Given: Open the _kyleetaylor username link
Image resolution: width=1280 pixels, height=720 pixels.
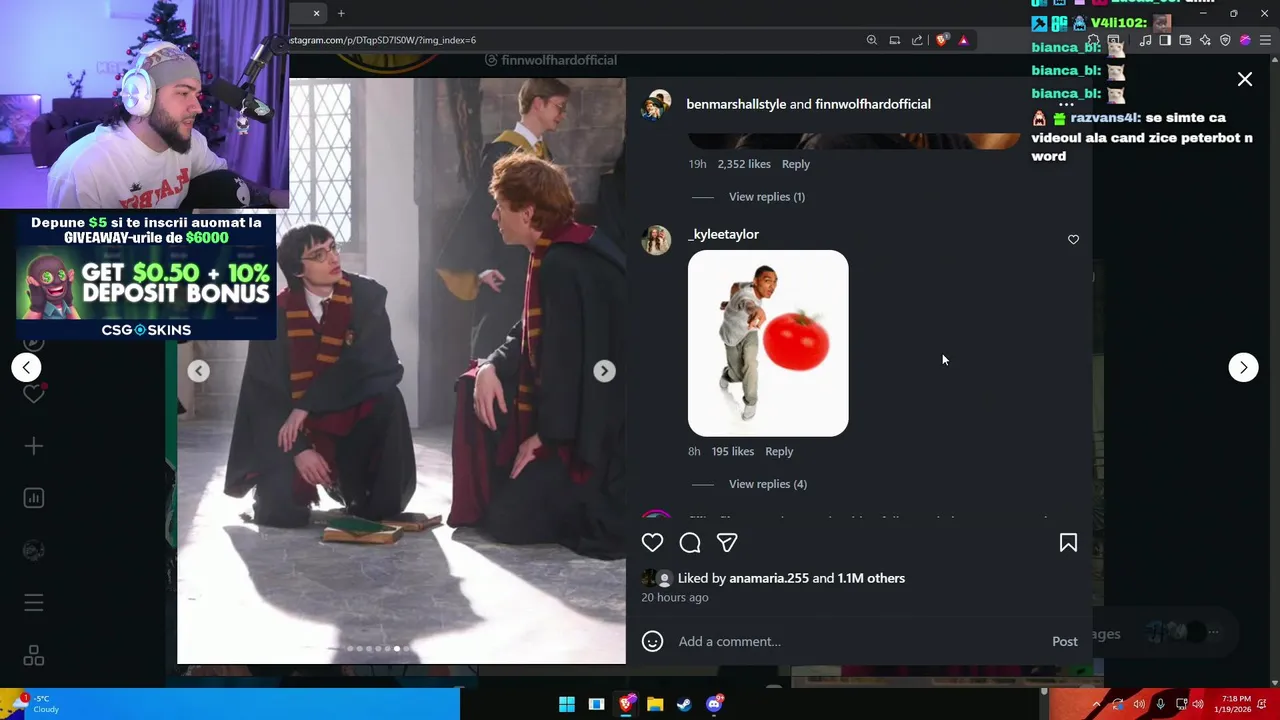Looking at the screenshot, I should (723, 234).
